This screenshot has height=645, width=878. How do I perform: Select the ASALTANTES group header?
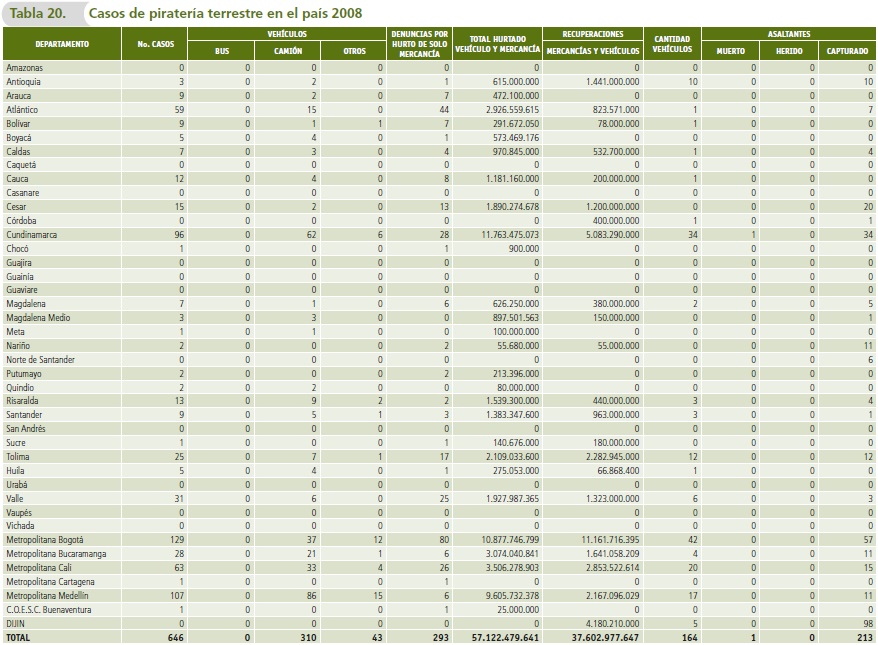coord(789,33)
